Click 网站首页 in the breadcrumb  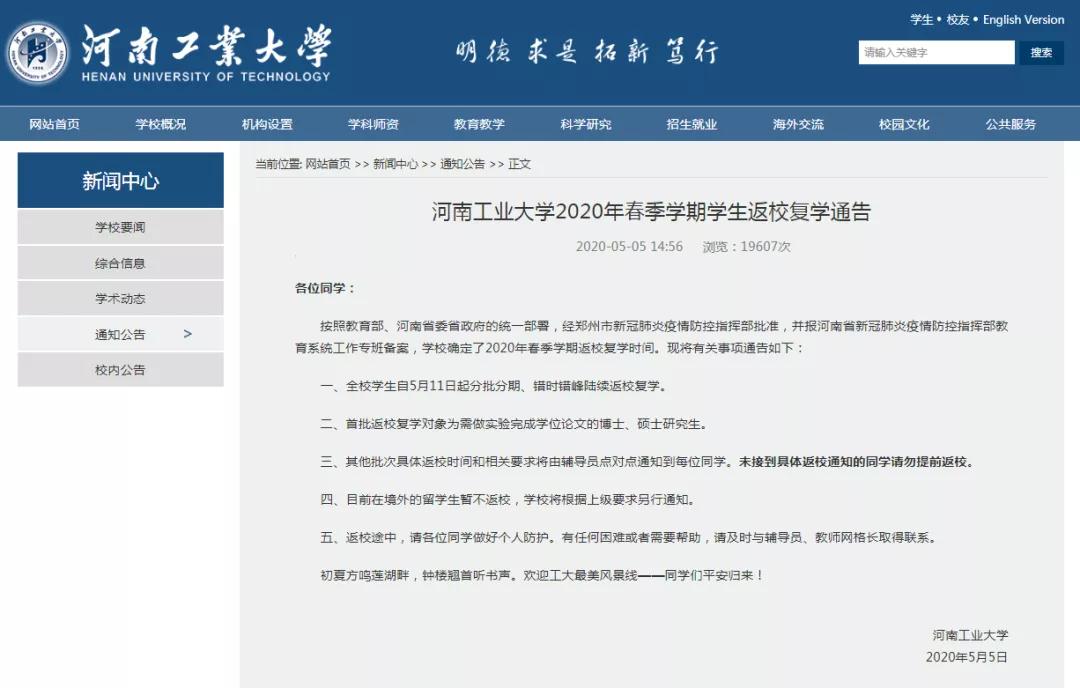[x=328, y=164]
